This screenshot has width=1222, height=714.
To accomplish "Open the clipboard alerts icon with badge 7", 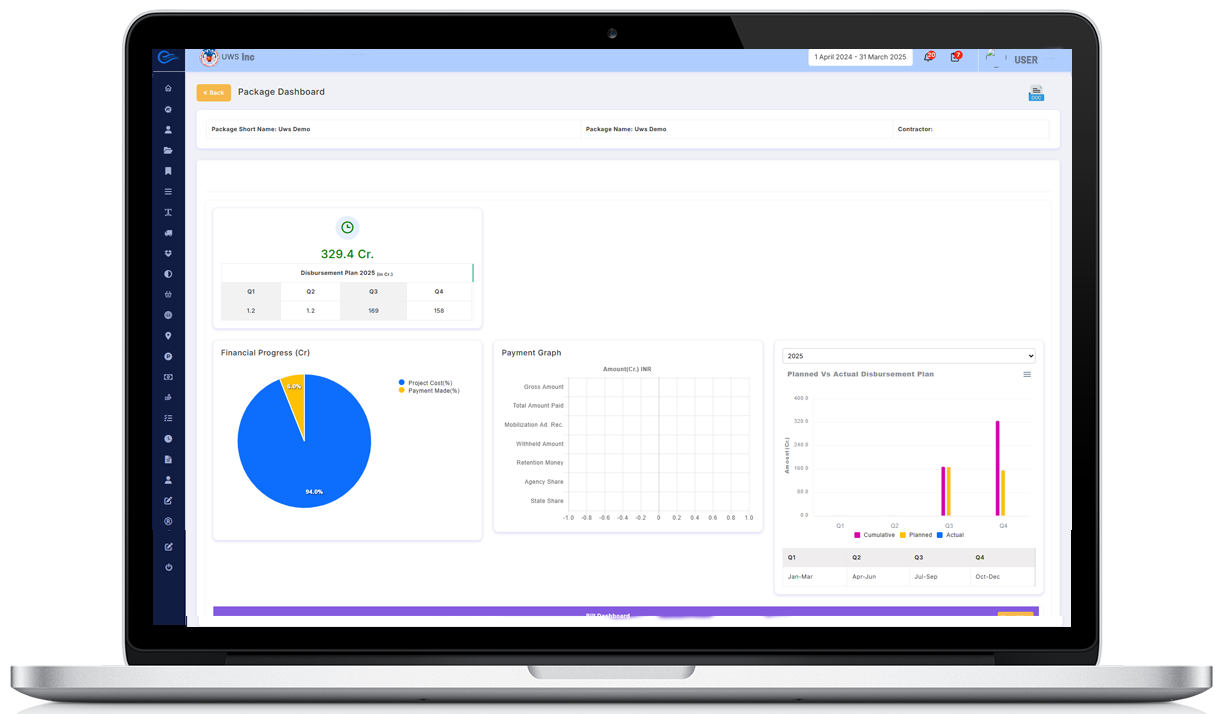I will (955, 58).
